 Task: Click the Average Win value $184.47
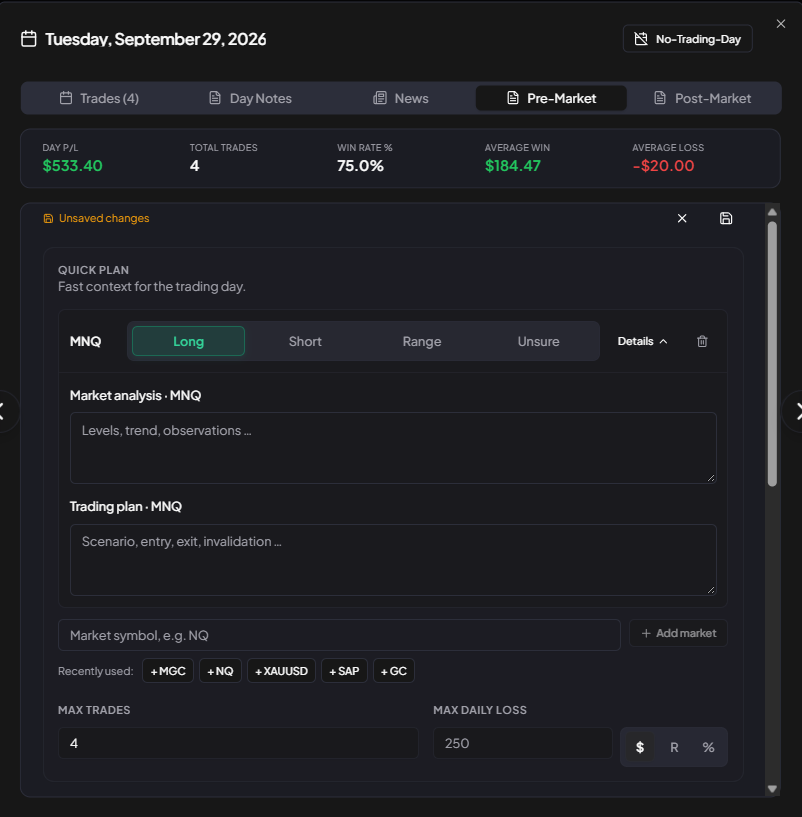pos(513,166)
